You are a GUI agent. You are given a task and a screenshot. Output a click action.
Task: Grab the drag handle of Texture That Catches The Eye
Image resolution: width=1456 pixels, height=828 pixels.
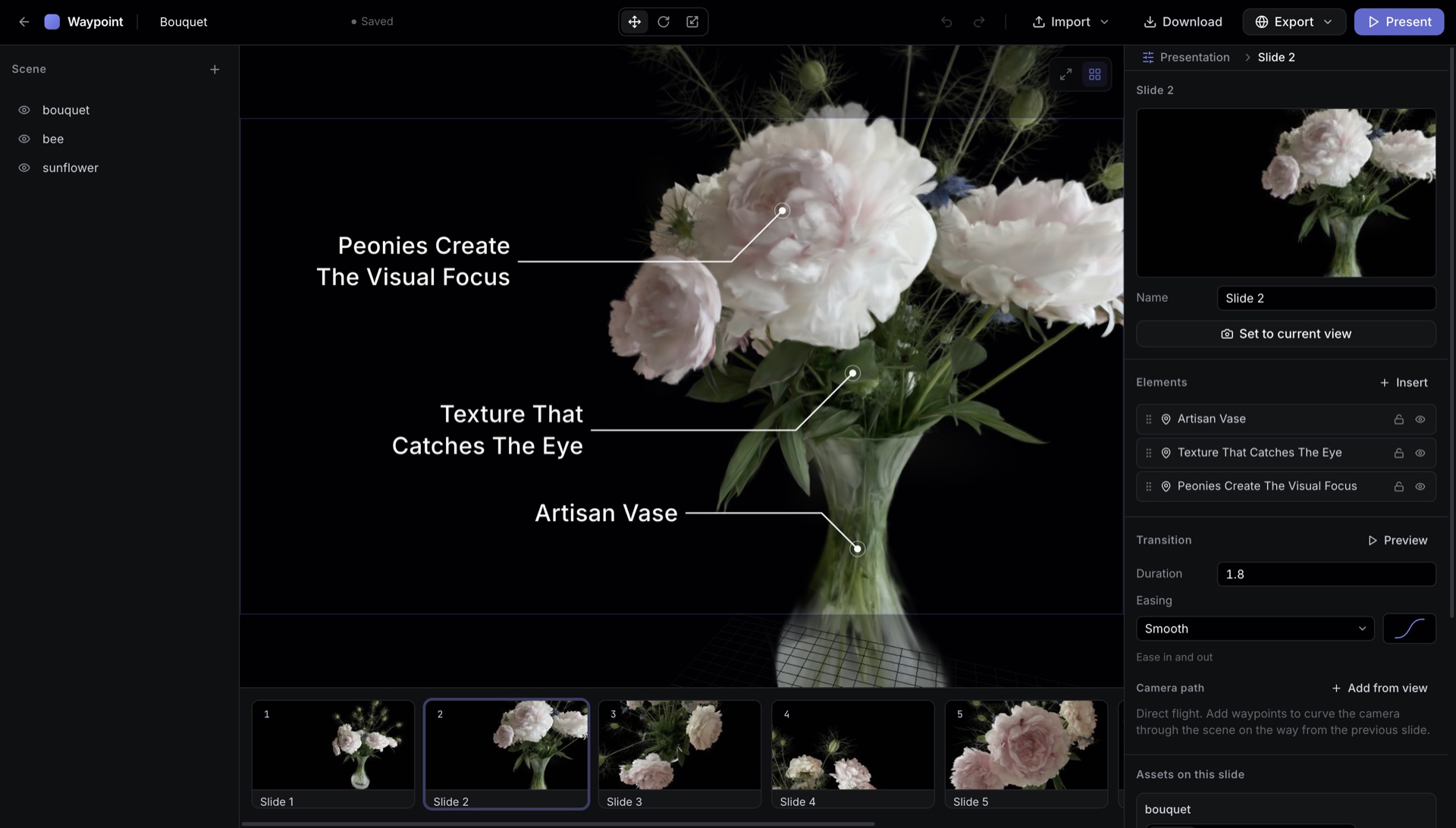coord(1148,453)
